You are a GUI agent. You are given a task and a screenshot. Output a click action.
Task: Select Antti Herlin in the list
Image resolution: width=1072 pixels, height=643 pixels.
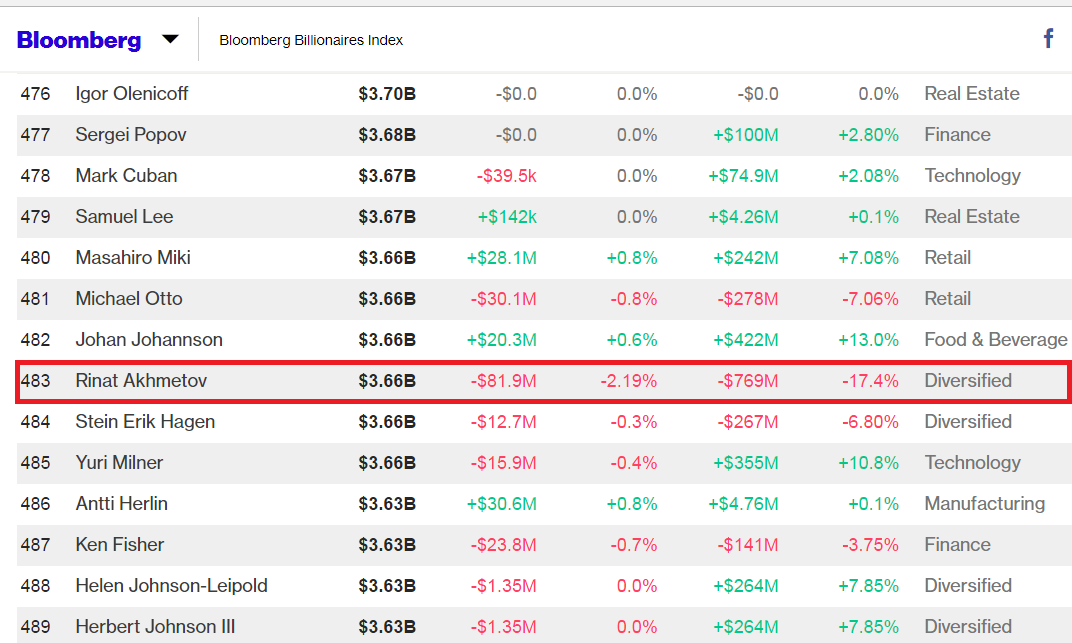click(121, 504)
